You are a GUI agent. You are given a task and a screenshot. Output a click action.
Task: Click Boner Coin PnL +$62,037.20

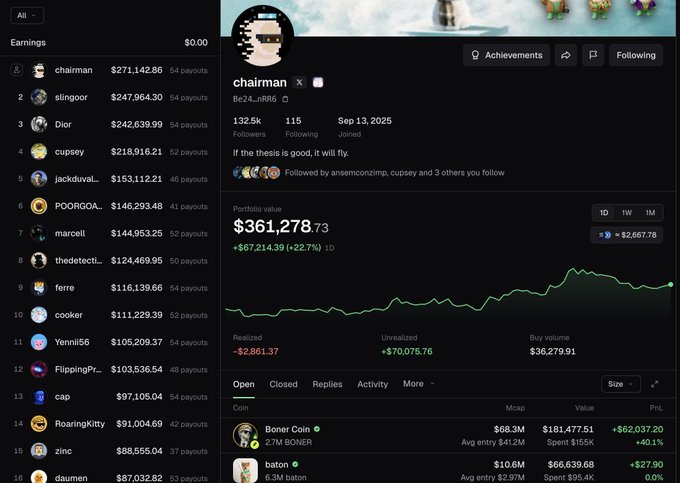(x=638, y=429)
